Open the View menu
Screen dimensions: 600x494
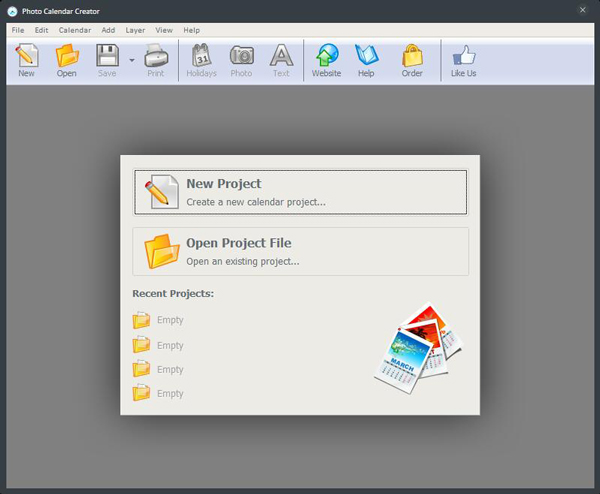tap(164, 30)
